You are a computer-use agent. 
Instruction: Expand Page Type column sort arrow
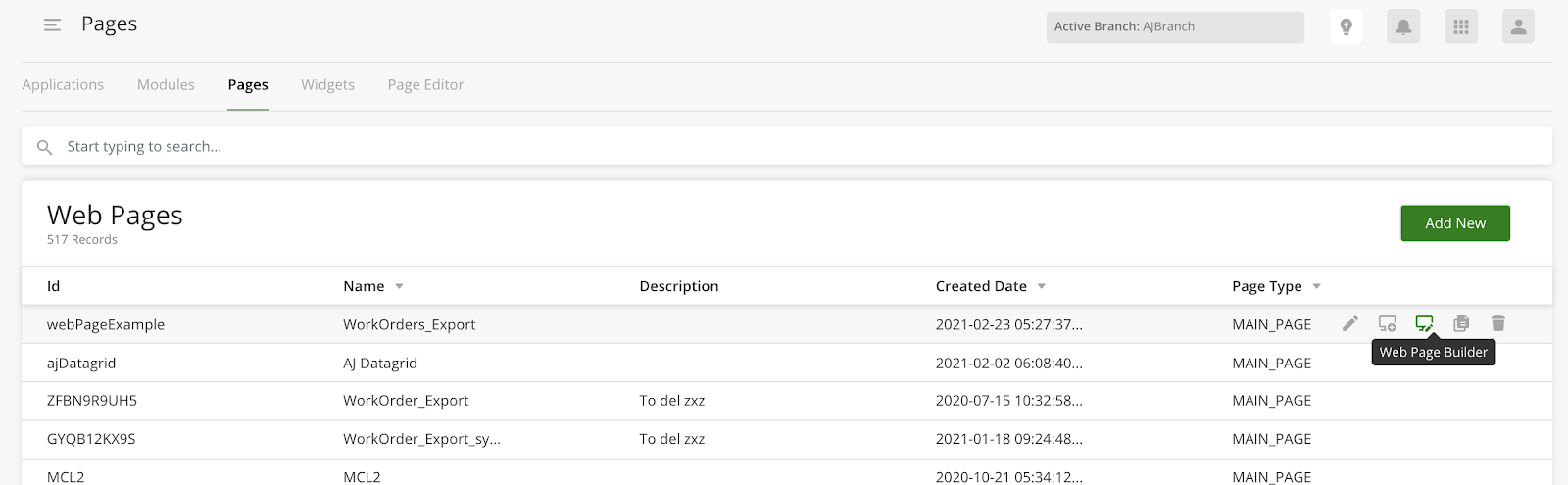[x=1316, y=286]
